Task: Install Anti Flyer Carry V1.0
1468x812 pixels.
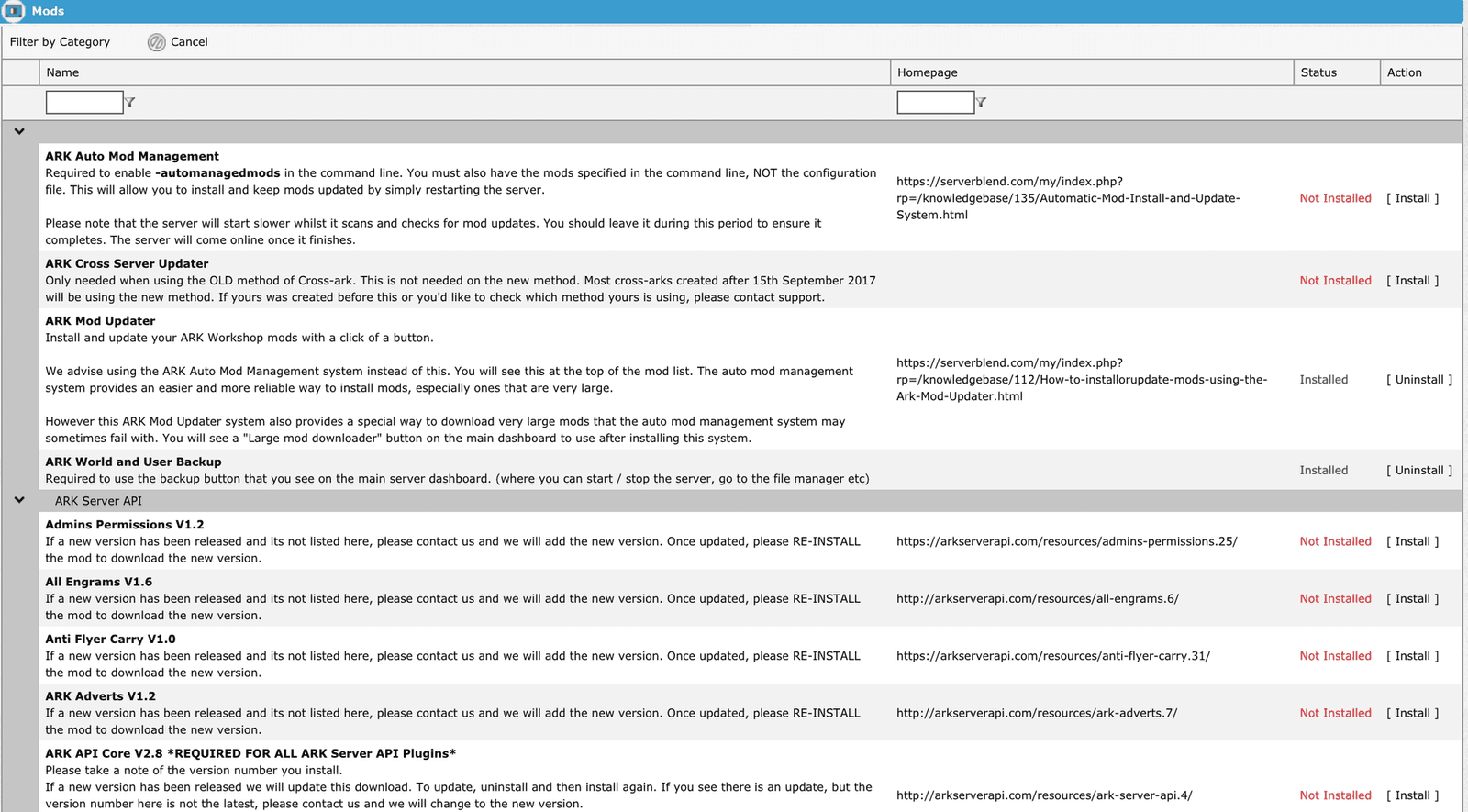Action: pyautogui.click(x=1413, y=656)
